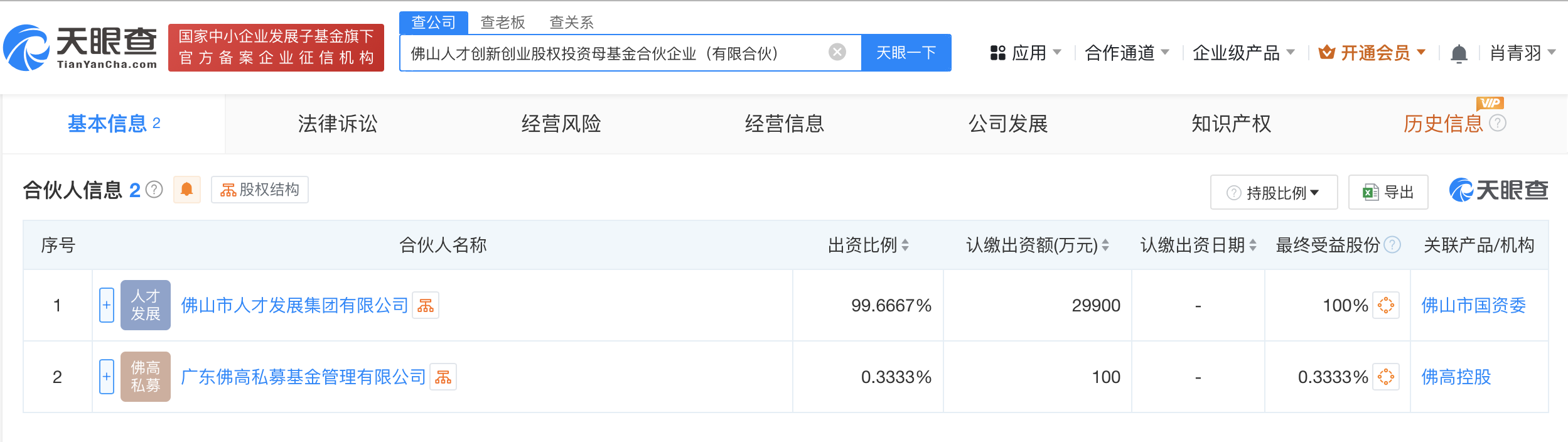The height and width of the screenshot is (442, 1568).
Task: Open the 合作通道 dropdown
Action: click(1127, 53)
